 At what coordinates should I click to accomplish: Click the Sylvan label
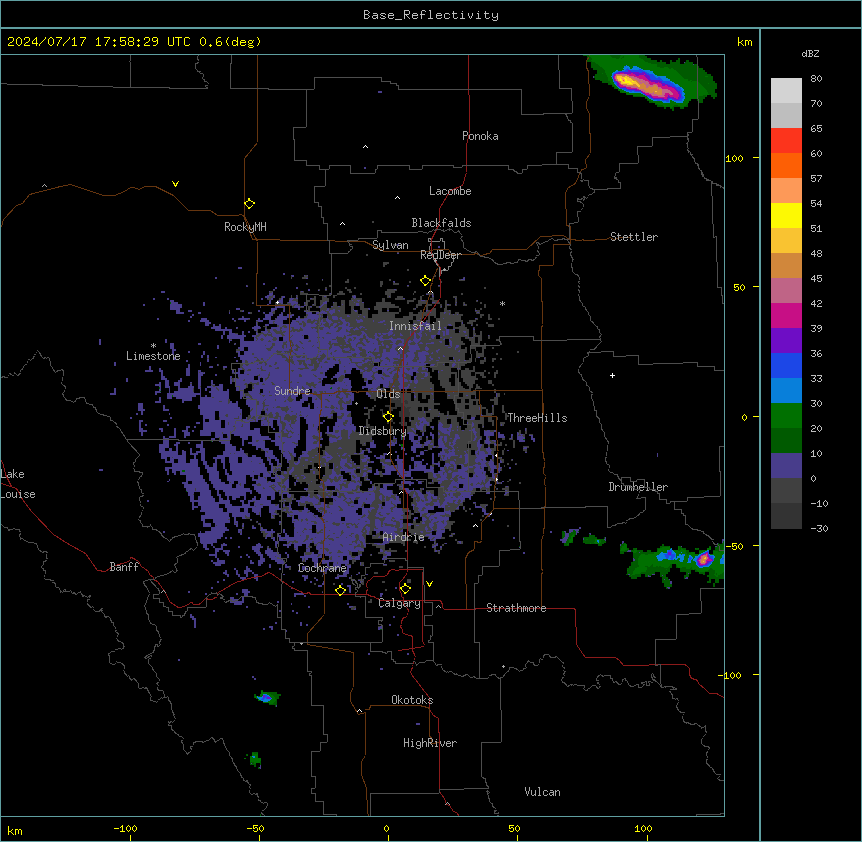pos(390,245)
